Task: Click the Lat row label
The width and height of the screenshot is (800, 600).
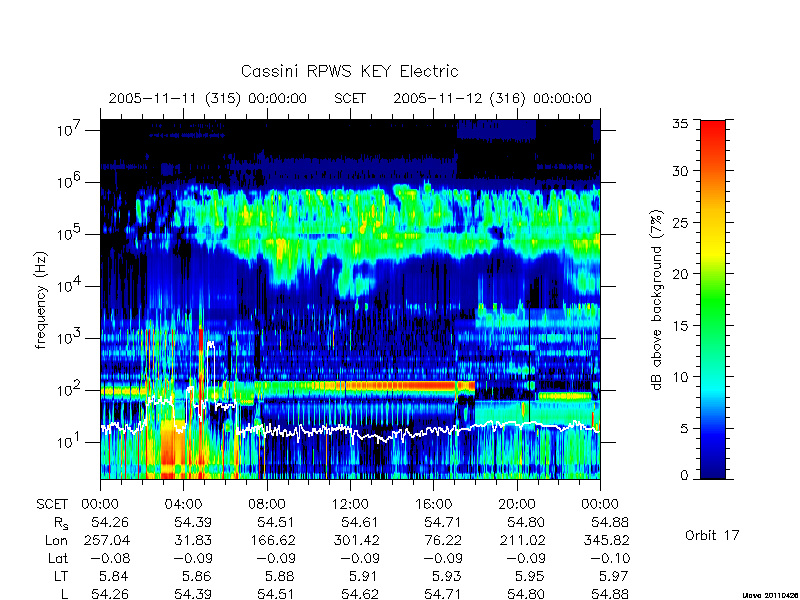Action: (x=58, y=558)
